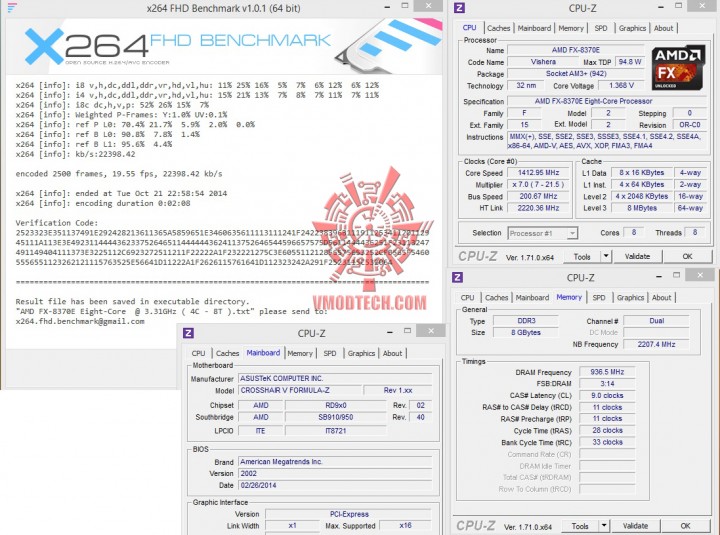The image size is (720, 535).
Task: Click the Graphic Interface version PCI-Express field
Action: [x=349, y=514]
